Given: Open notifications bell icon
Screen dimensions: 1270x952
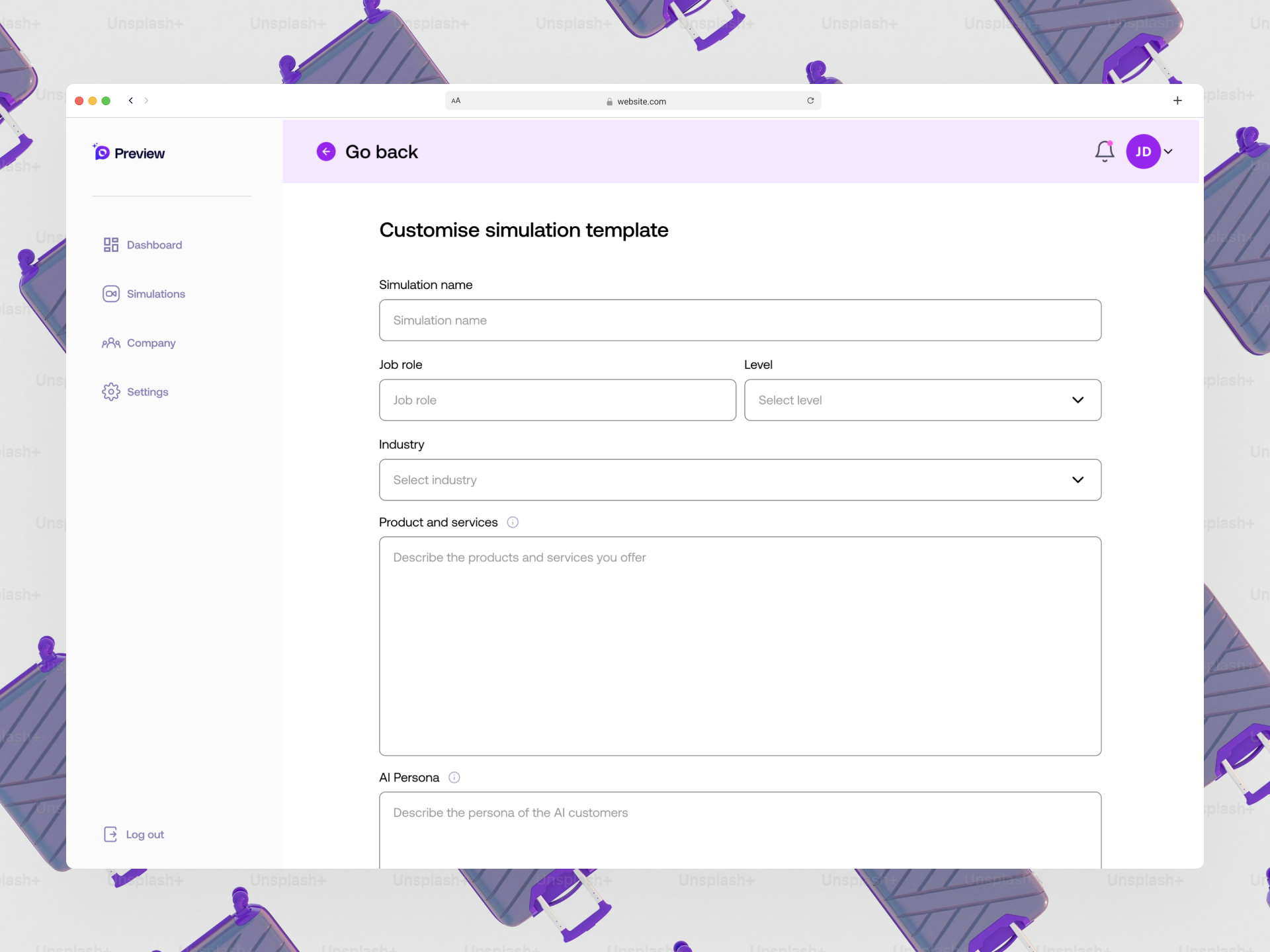Looking at the screenshot, I should (x=1104, y=151).
